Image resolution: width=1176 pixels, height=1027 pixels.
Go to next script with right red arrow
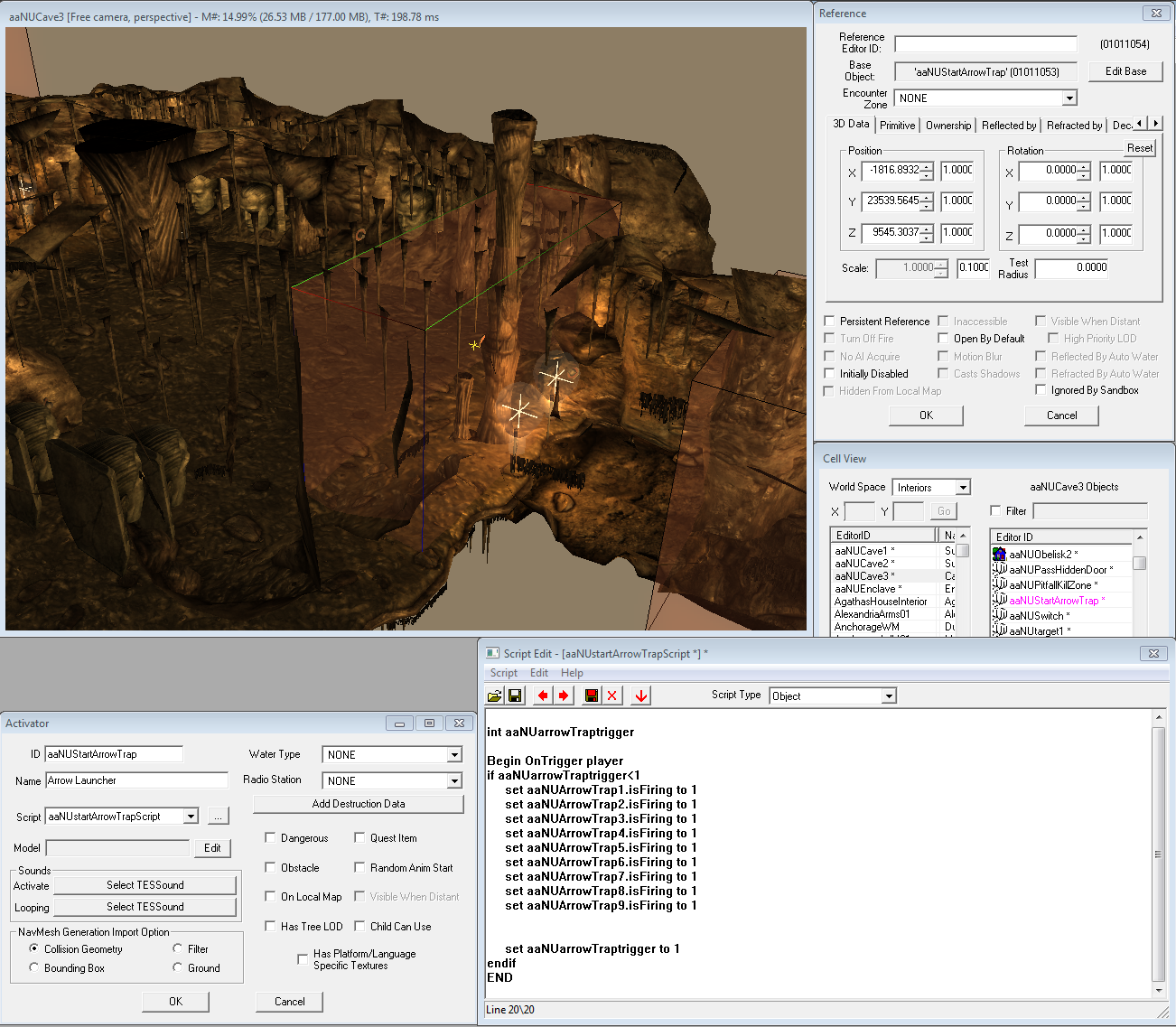coord(564,696)
